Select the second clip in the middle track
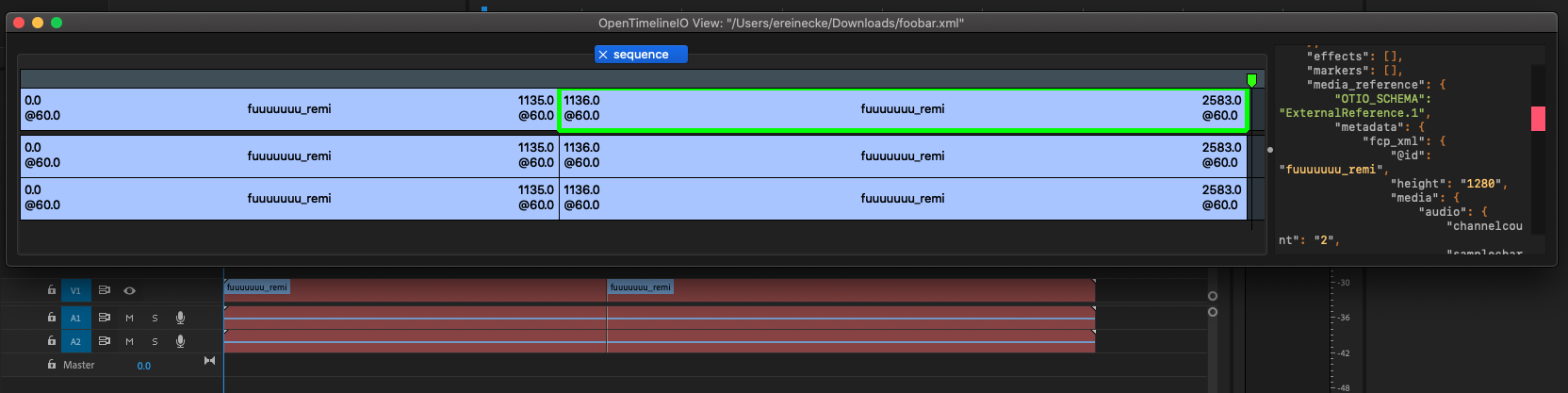The image size is (1568, 393). [903, 156]
